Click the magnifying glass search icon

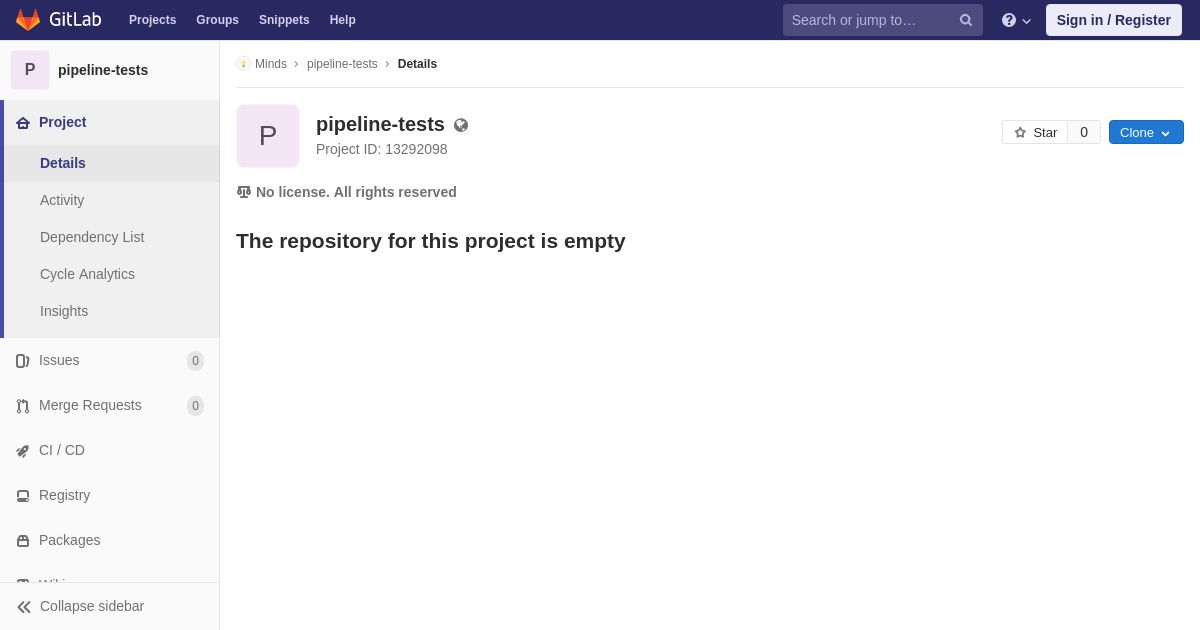tap(966, 20)
